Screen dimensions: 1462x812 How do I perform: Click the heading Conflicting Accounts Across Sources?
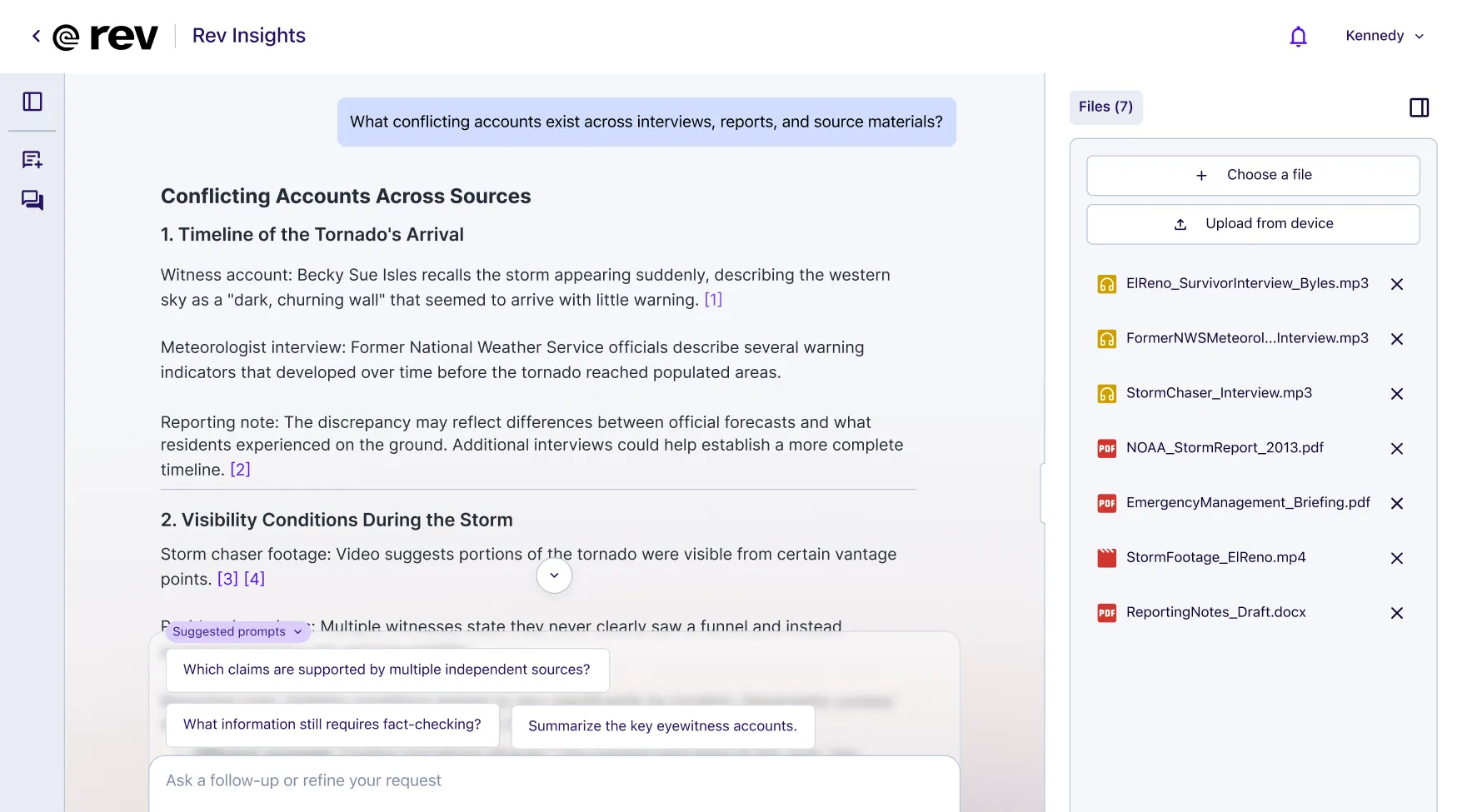(x=346, y=197)
